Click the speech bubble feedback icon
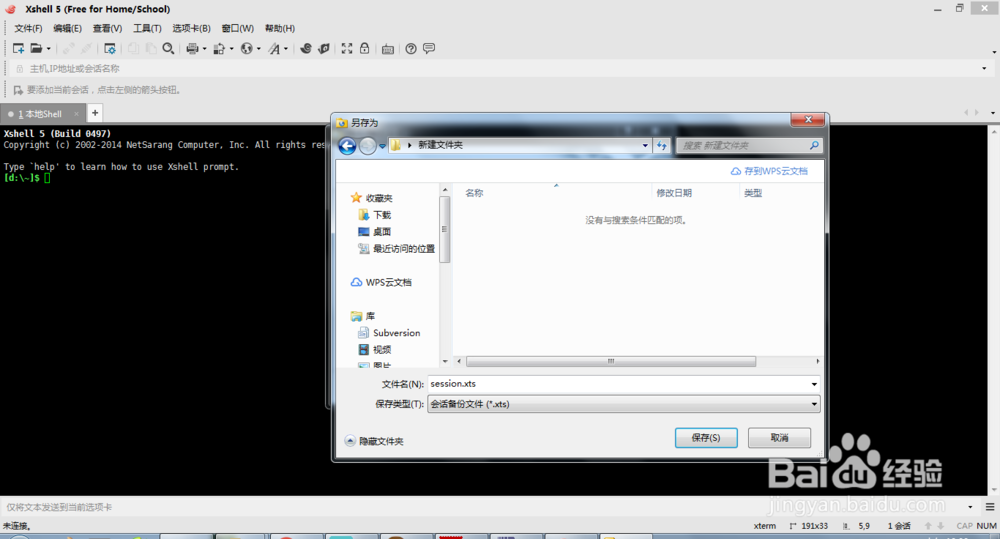 (x=429, y=48)
